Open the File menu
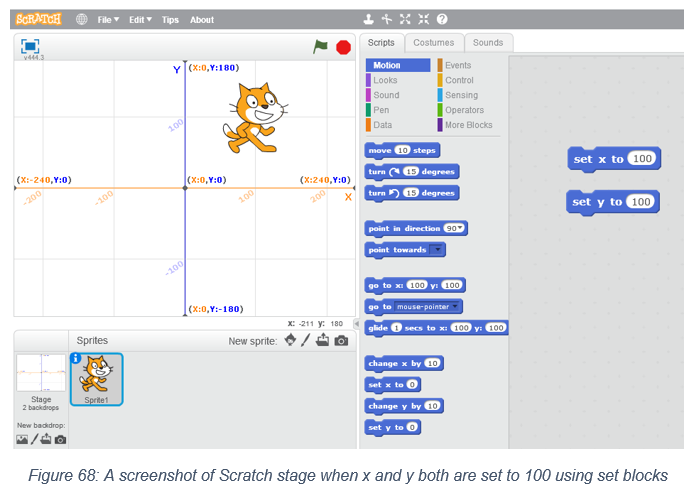Image resolution: width=693 pixels, height=492 pixels. click(108, 20)
